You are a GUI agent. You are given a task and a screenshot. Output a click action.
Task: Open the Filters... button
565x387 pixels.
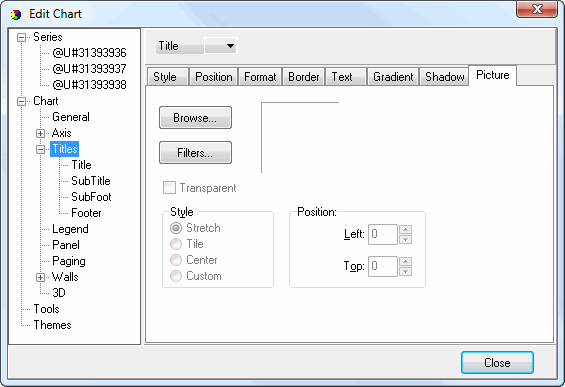coord(195,152)
